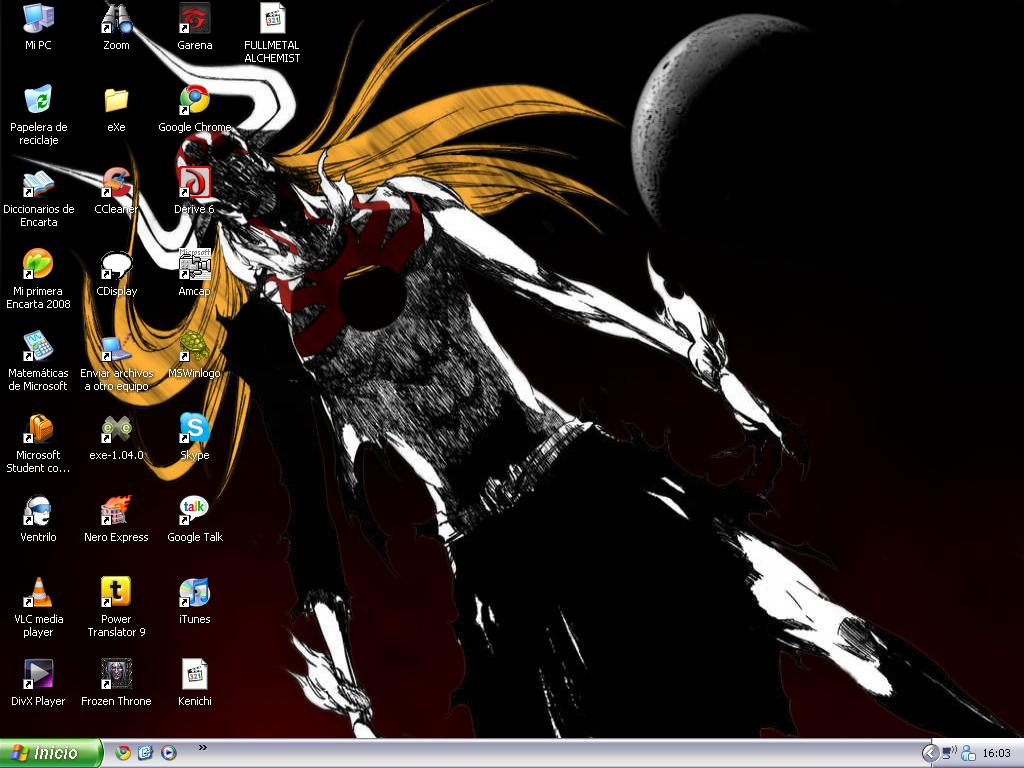The image size is (1024, 768).
Task: Launch the MSWinlogo turtle shortcut
Action: [x=195, y=346]
